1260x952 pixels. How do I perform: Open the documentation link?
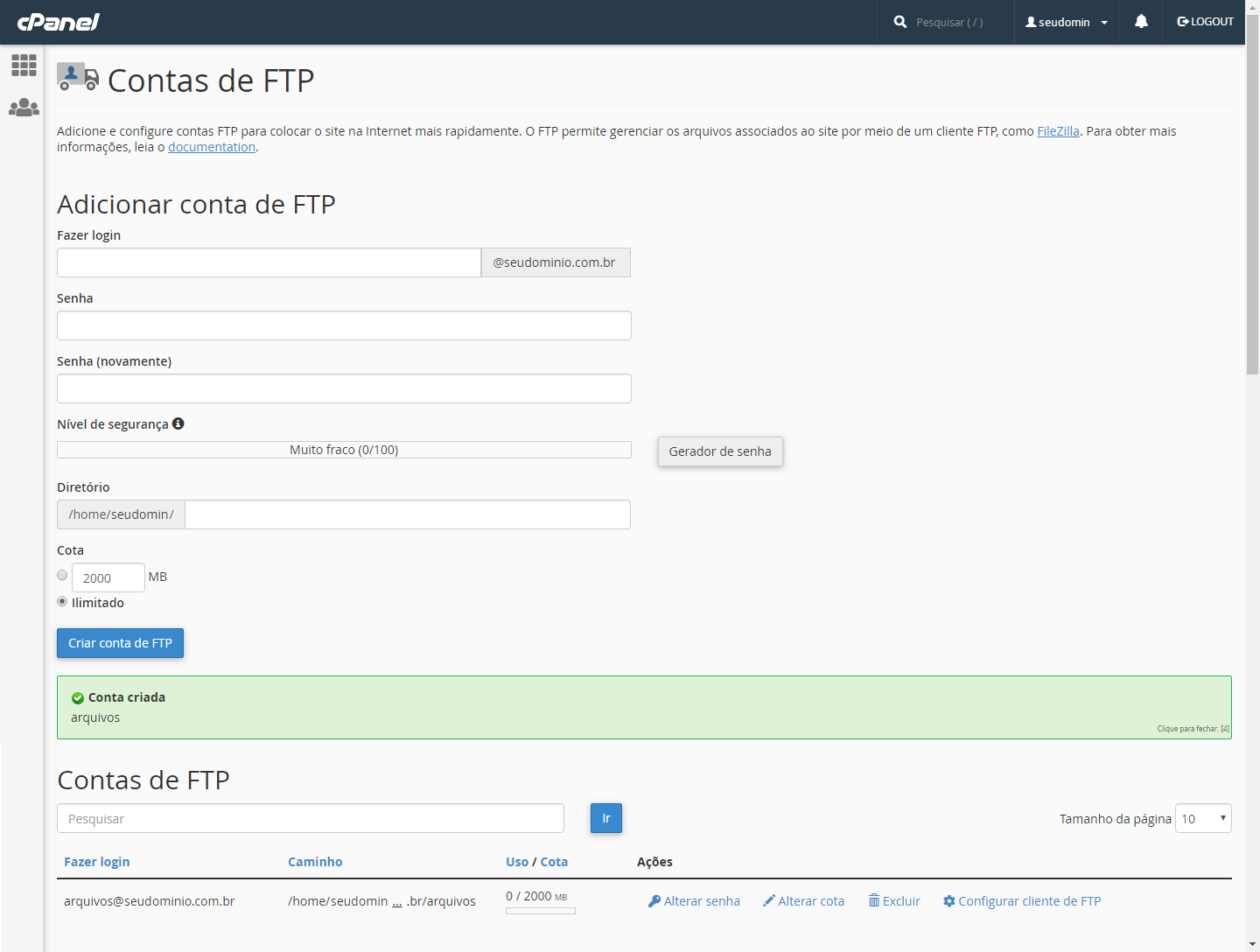(x=212, y=147)
